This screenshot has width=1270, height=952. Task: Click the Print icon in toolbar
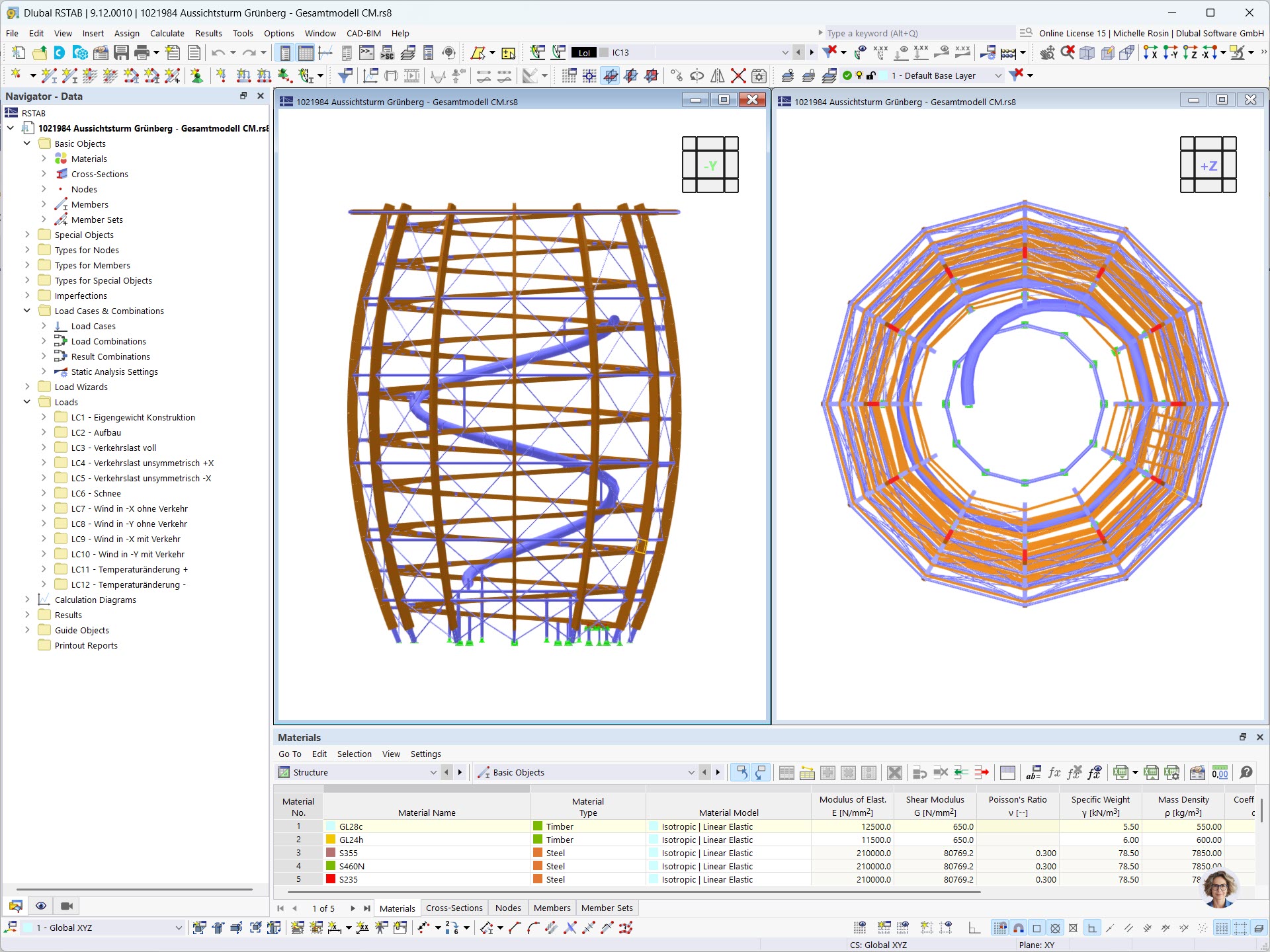(142, 53)
